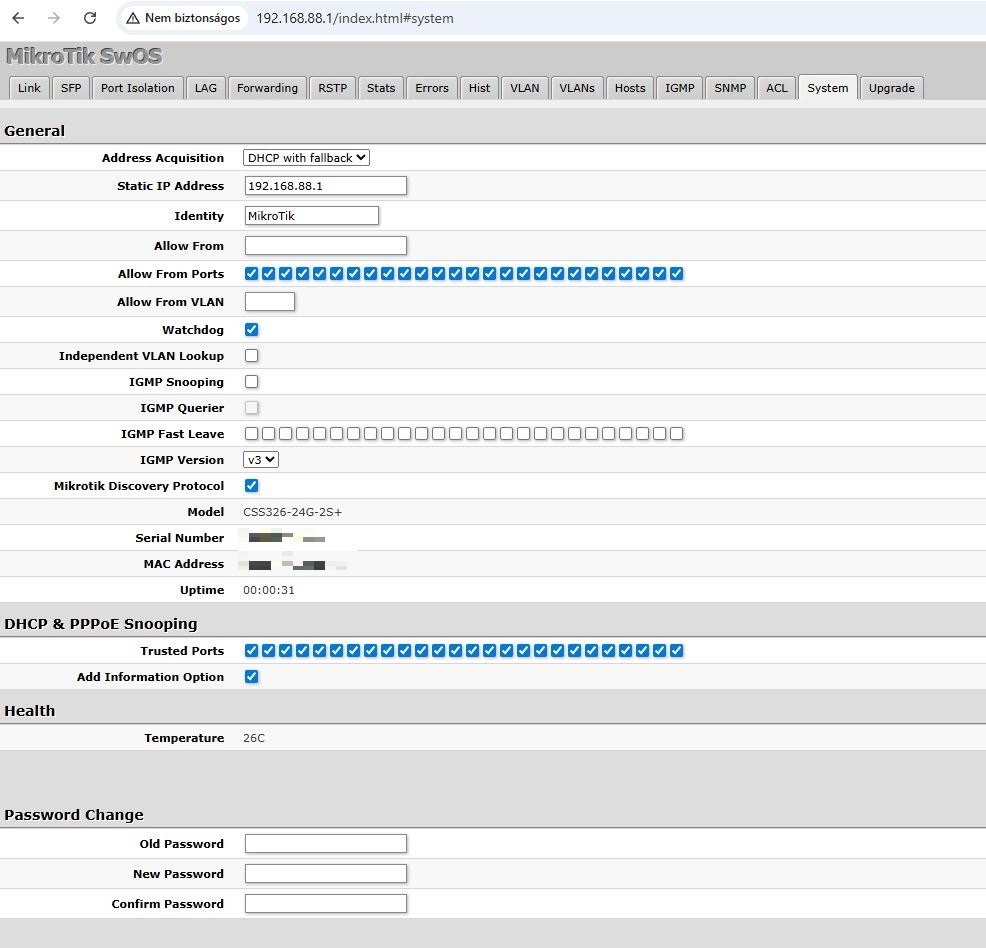
Task: Open the VLANs tab
Action: [x=577, y=88]
